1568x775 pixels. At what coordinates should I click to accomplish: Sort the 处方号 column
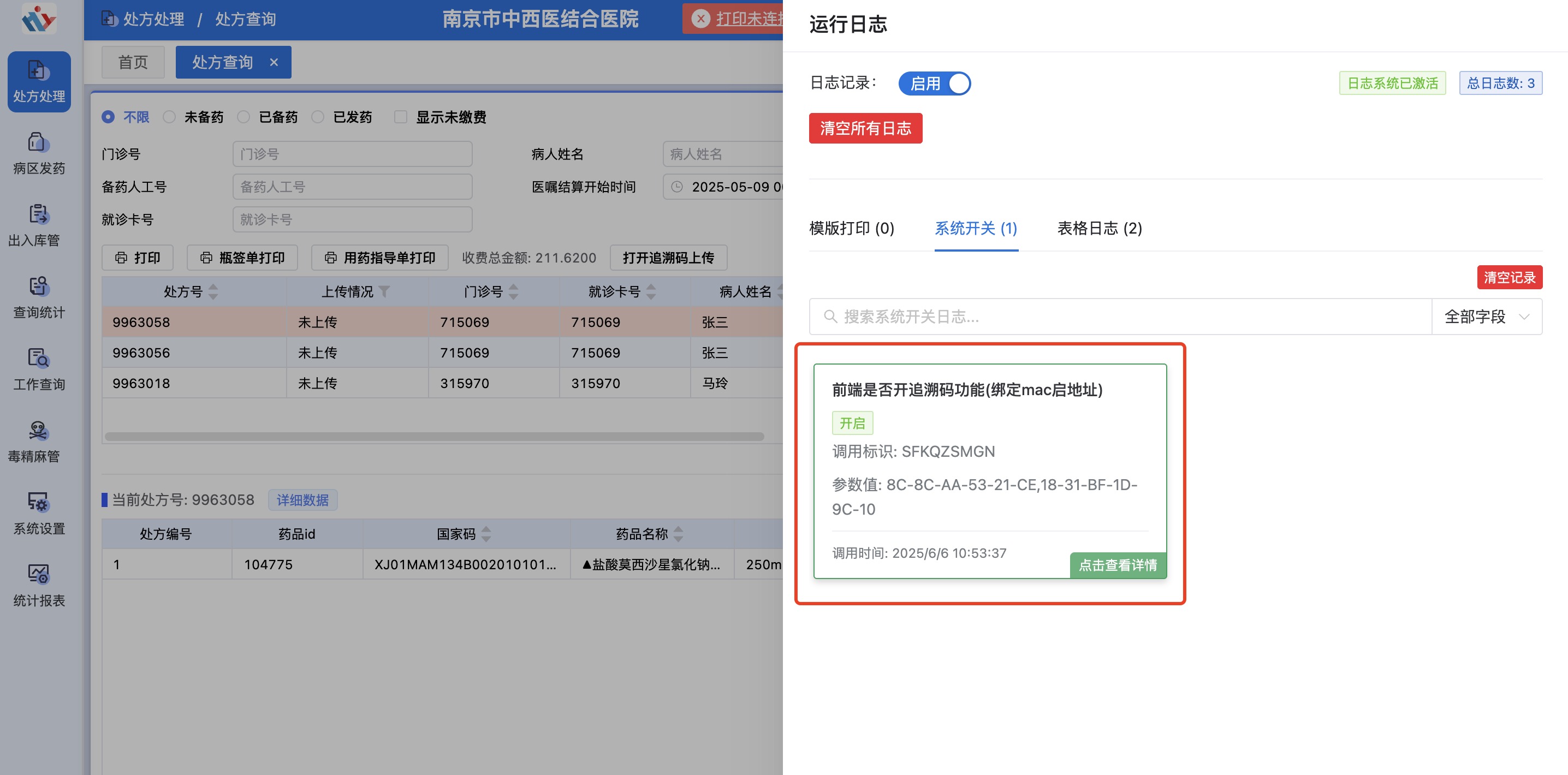click(213, 292)
